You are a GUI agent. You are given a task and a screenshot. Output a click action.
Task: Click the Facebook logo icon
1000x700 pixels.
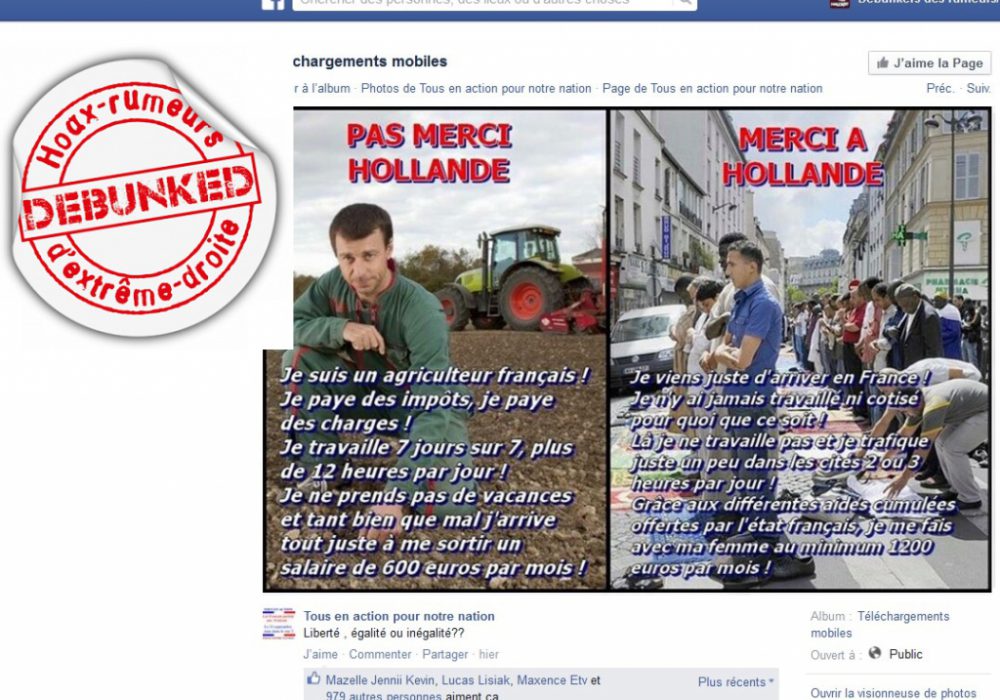coord(273,4)
